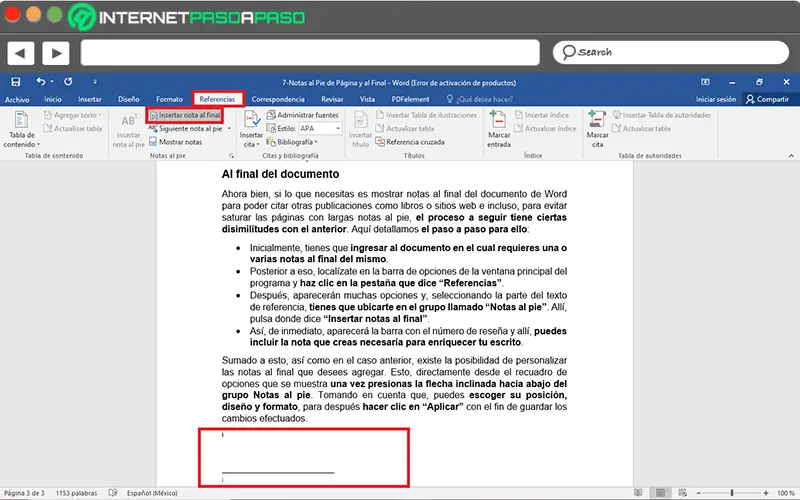Open Customize Quick Access Toolbar dropdown
The width and height of the screenshot is (800, 500).
click(x=95, y=82)
